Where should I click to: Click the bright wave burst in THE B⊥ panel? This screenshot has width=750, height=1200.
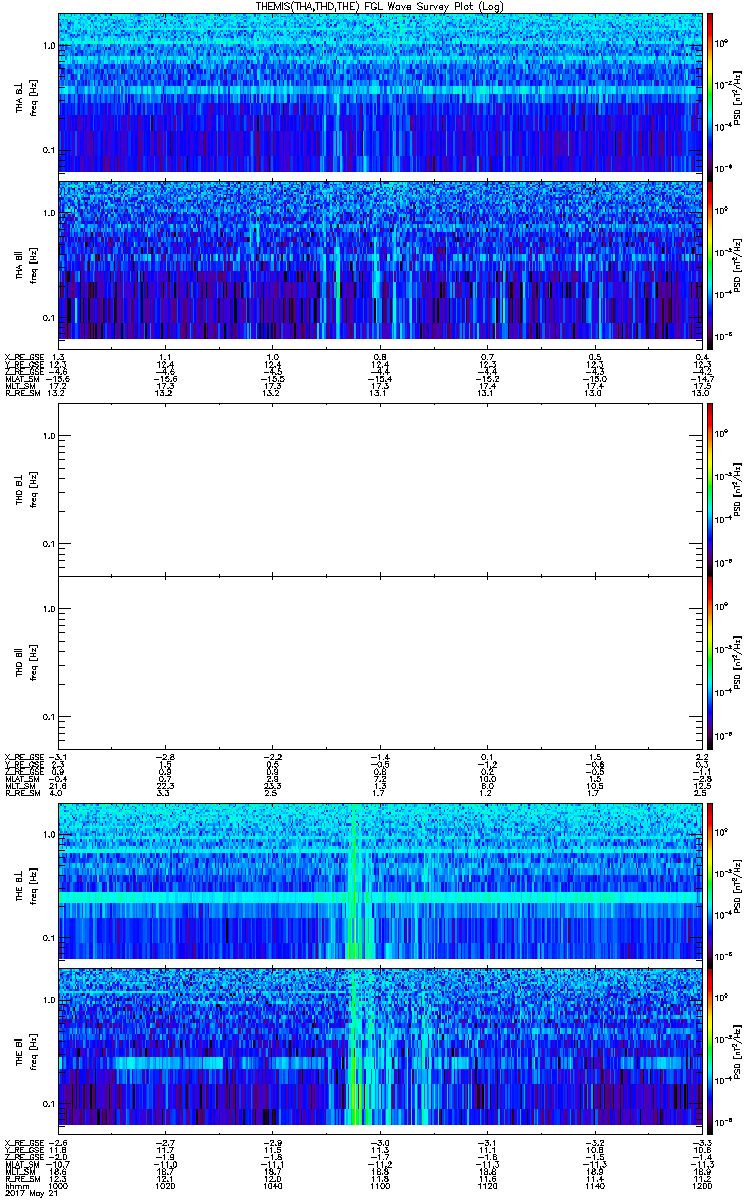point(353,880)
